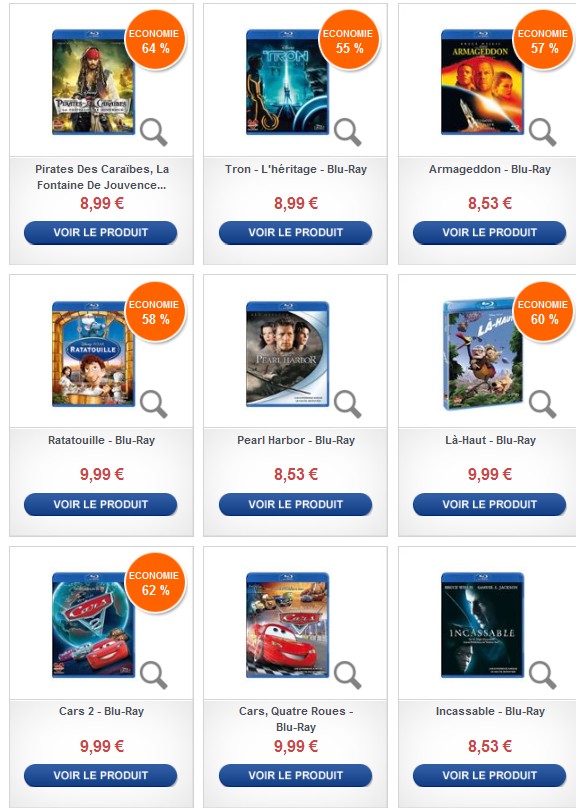This screenshot has height=808, width=576.
Task: Click magnifier icon on Cars Quatre Roues cover
Action: click(348, 675)
